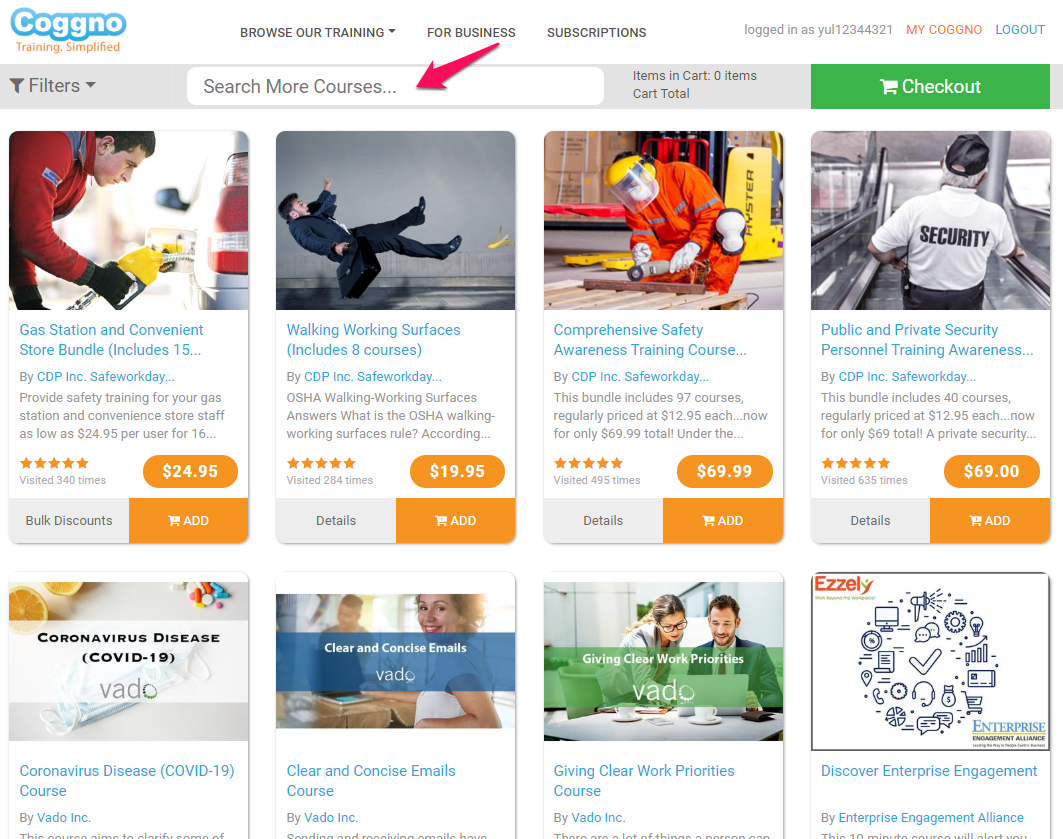Click 'Visited 635 times' text

pos(864,480)
